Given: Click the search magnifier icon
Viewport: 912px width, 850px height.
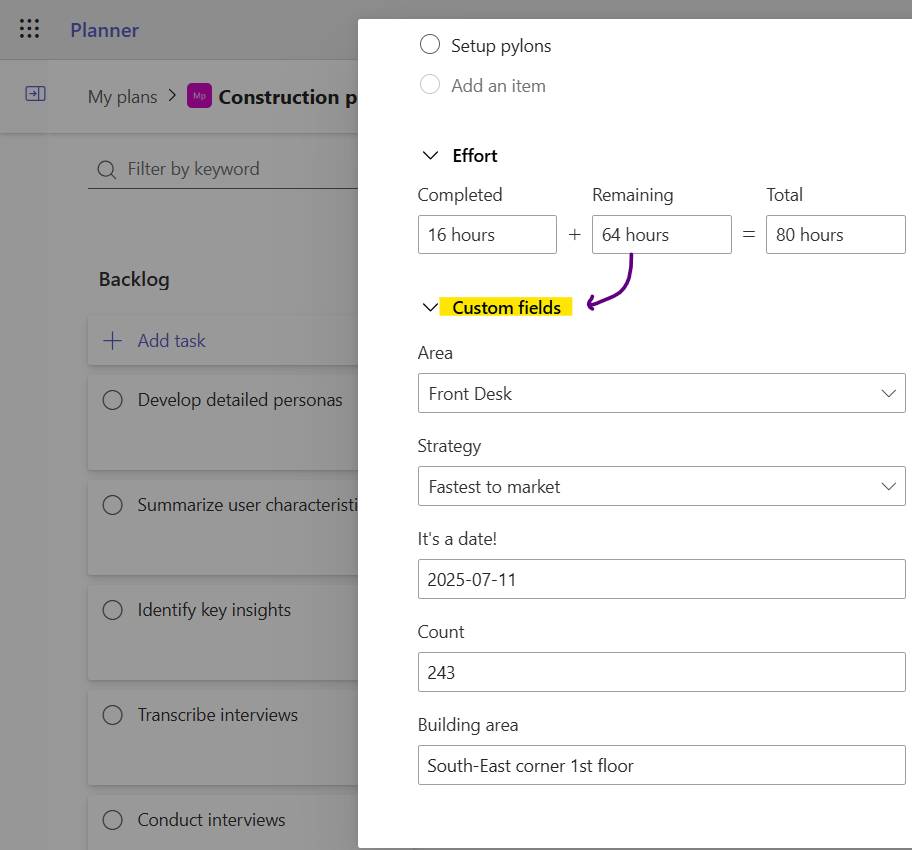Looking at the screenshot, I should (107, 170).
